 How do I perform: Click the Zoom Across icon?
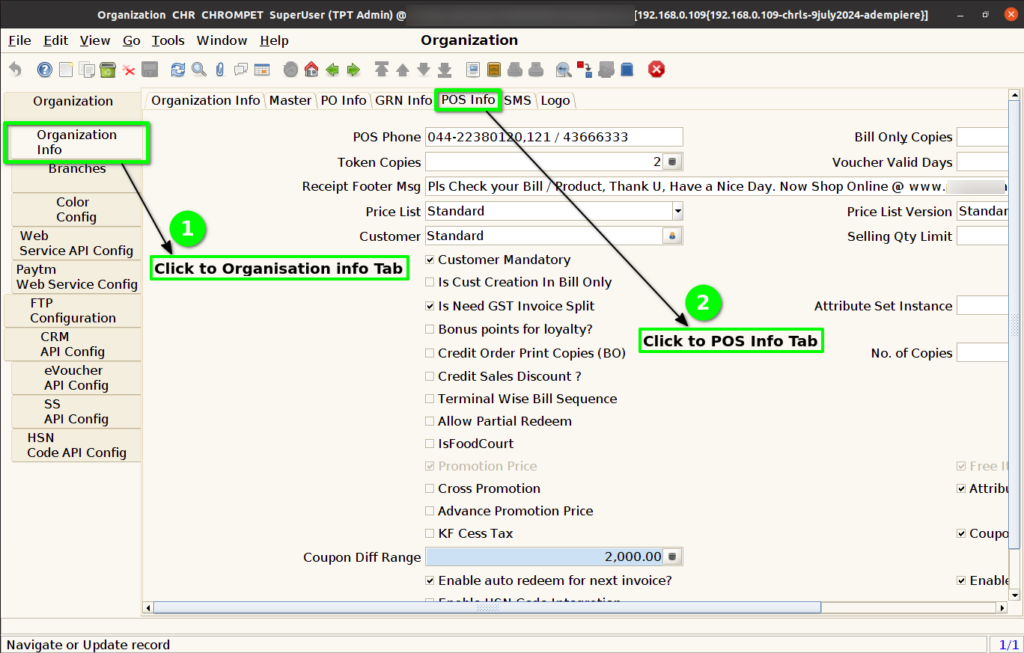564,69
